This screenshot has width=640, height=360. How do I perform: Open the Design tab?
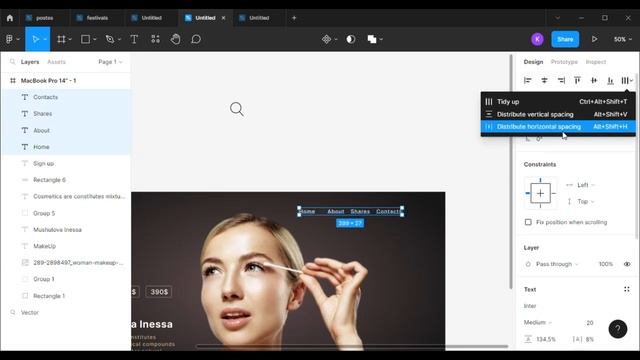pyautogui.click(x=533, y=62)
